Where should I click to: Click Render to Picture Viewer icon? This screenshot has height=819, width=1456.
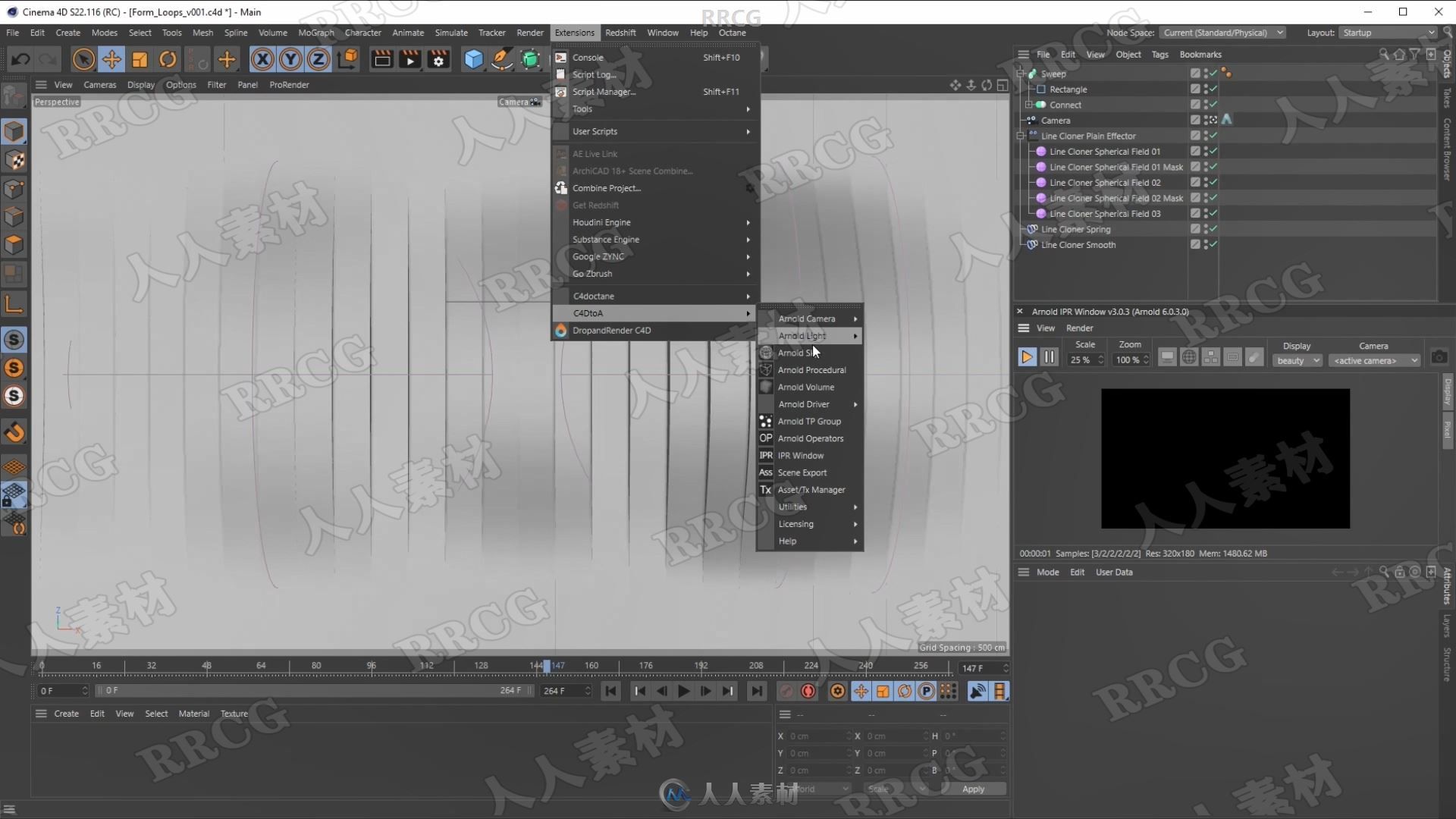[410, 59]
